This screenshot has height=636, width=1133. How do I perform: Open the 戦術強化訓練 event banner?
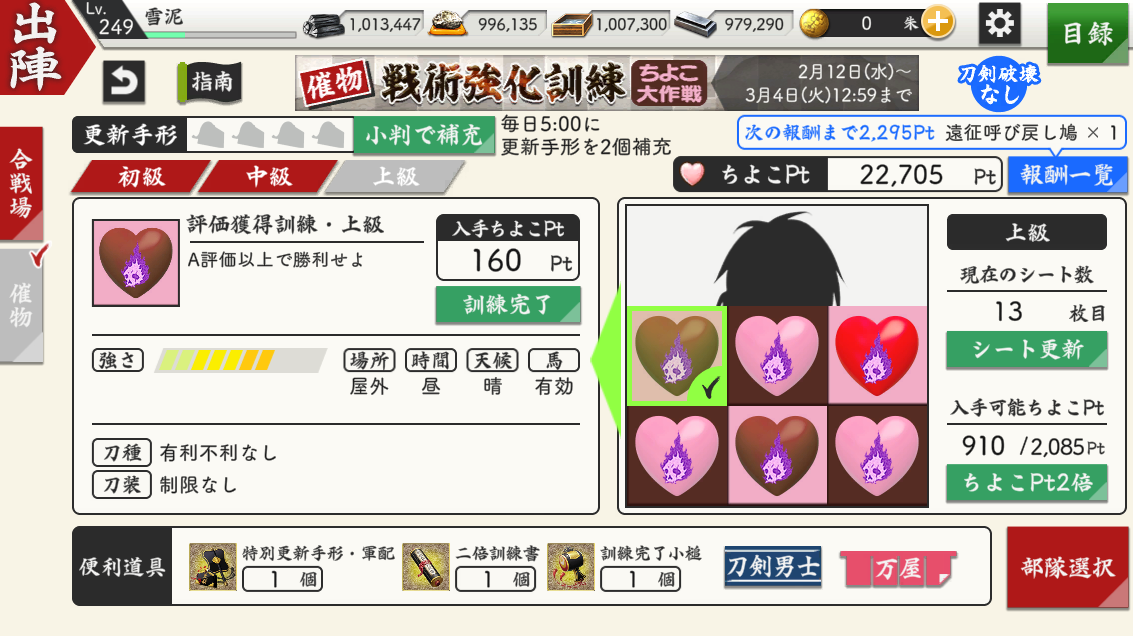coord(607,83)
